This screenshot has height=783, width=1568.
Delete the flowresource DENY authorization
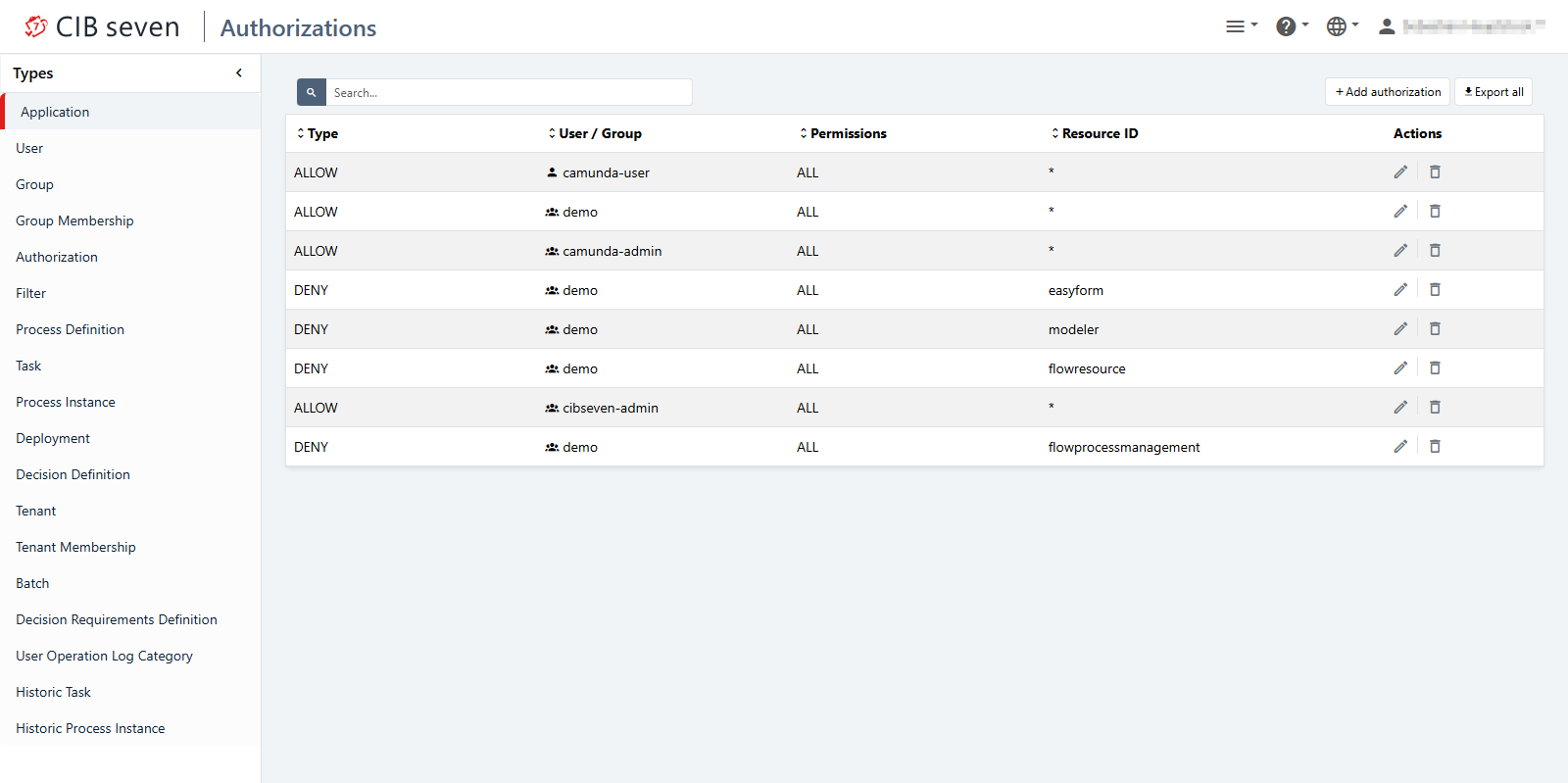coord(1435,368)
